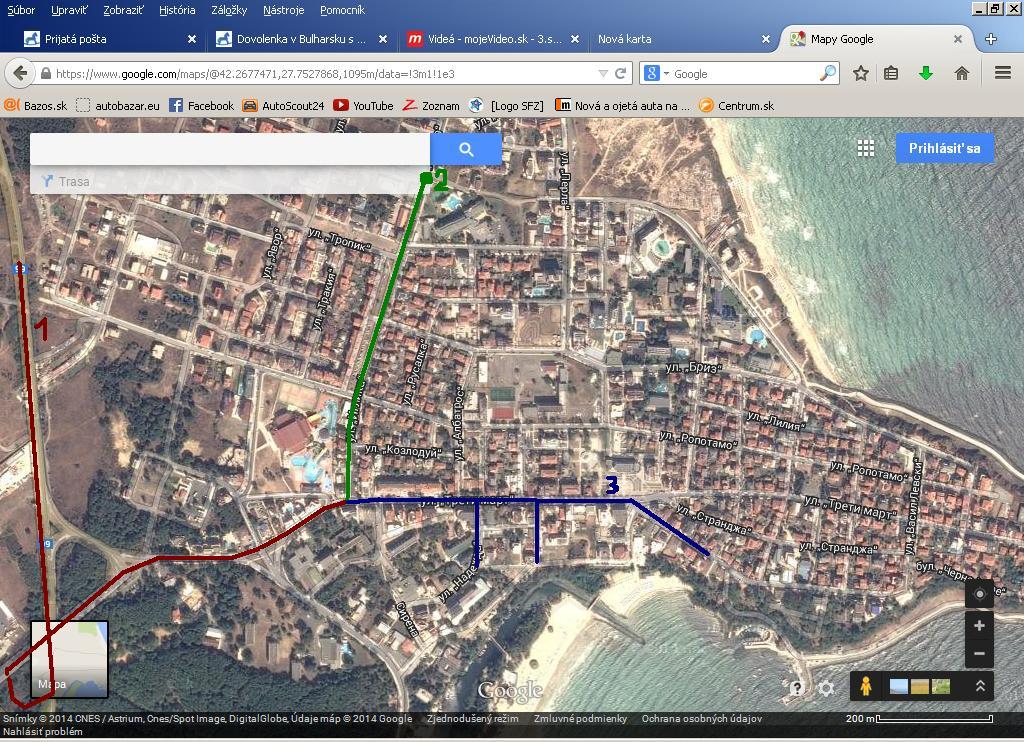Open the Zmluvné podmienky link
Viewport: 1024px width, 742px height.
(x=580, y=718)
